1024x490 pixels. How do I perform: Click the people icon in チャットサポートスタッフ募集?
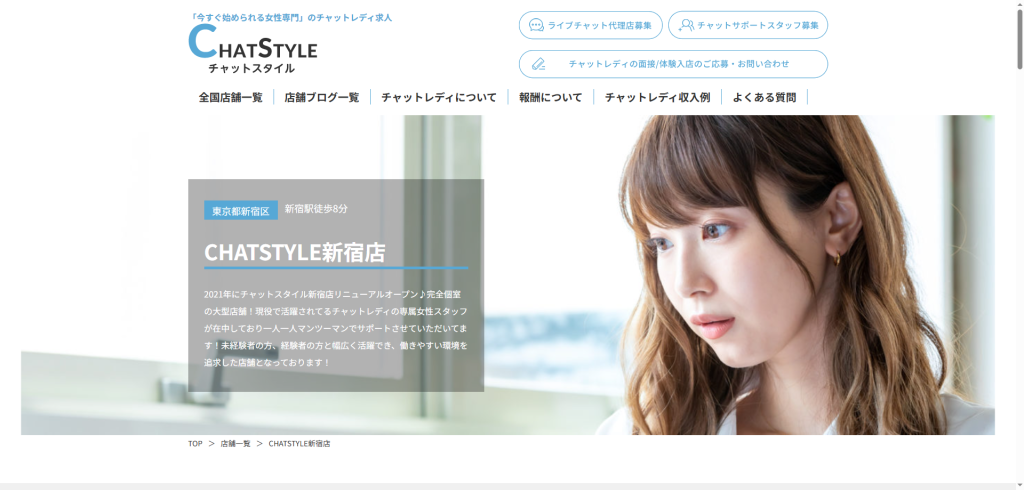686,25
